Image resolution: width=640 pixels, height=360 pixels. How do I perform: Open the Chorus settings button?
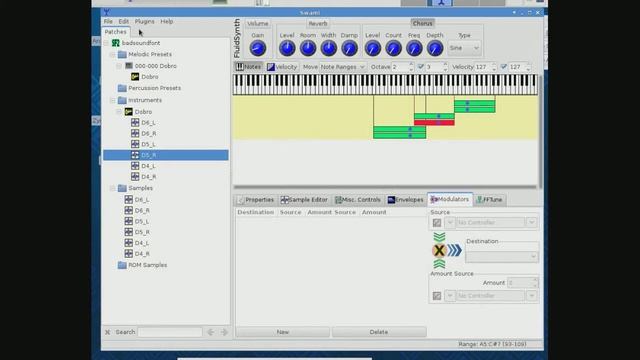point(422,23)
